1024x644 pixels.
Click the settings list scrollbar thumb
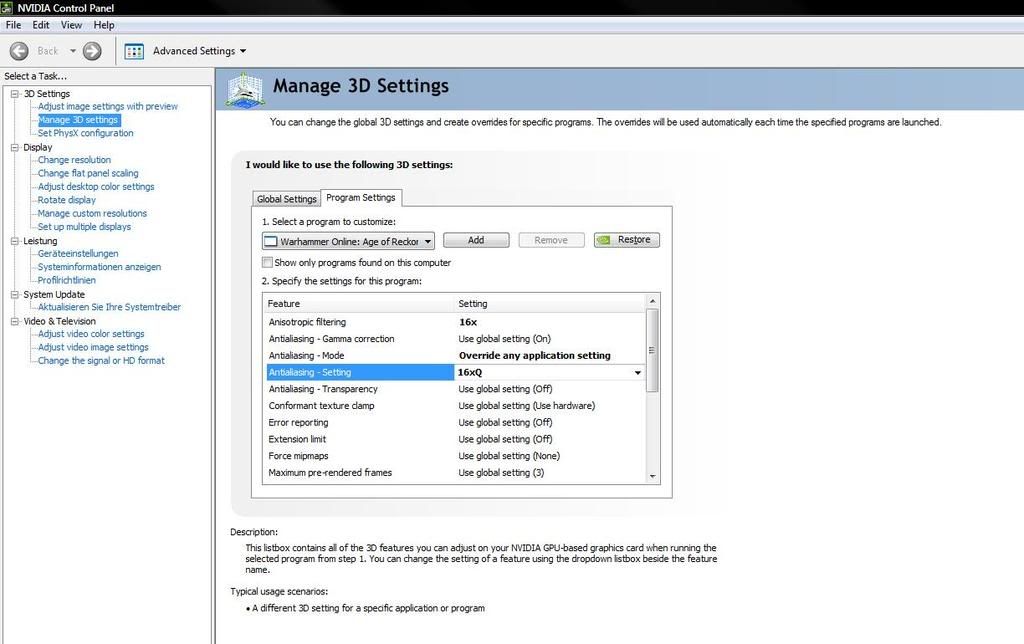pos(652,350)
